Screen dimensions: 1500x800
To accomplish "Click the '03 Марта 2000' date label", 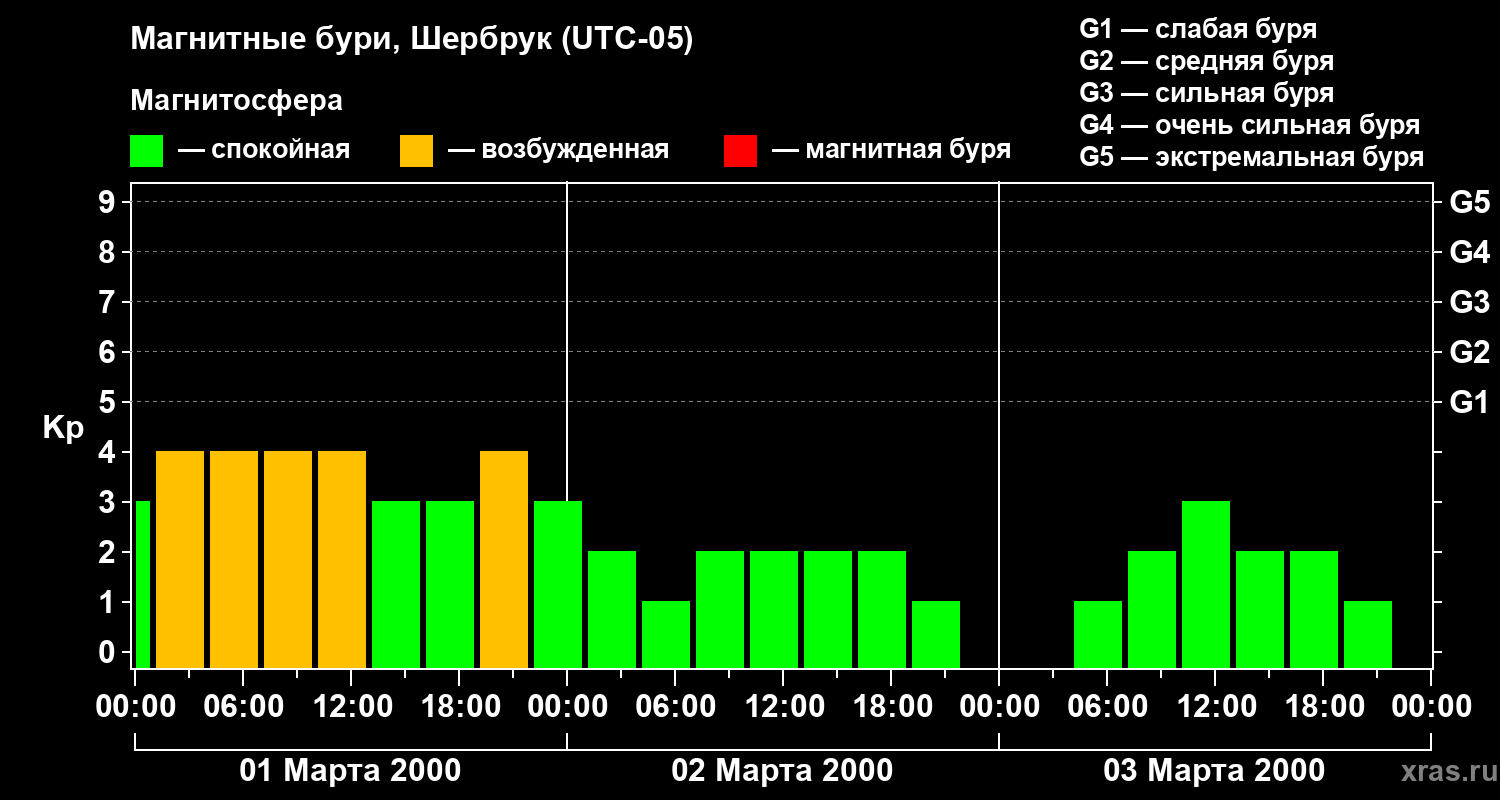I will click(x=1214, y=771).
